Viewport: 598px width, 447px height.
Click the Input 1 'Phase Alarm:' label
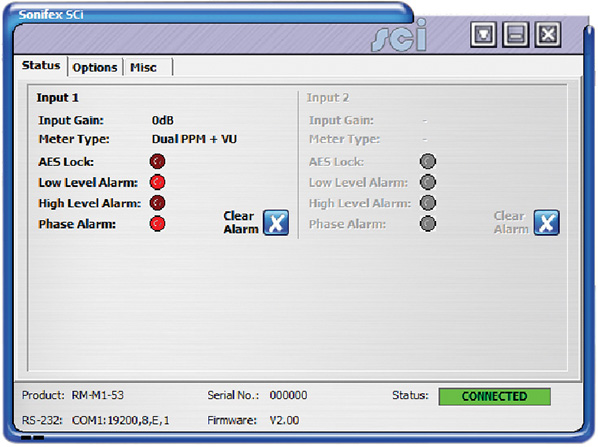[77, 224]
